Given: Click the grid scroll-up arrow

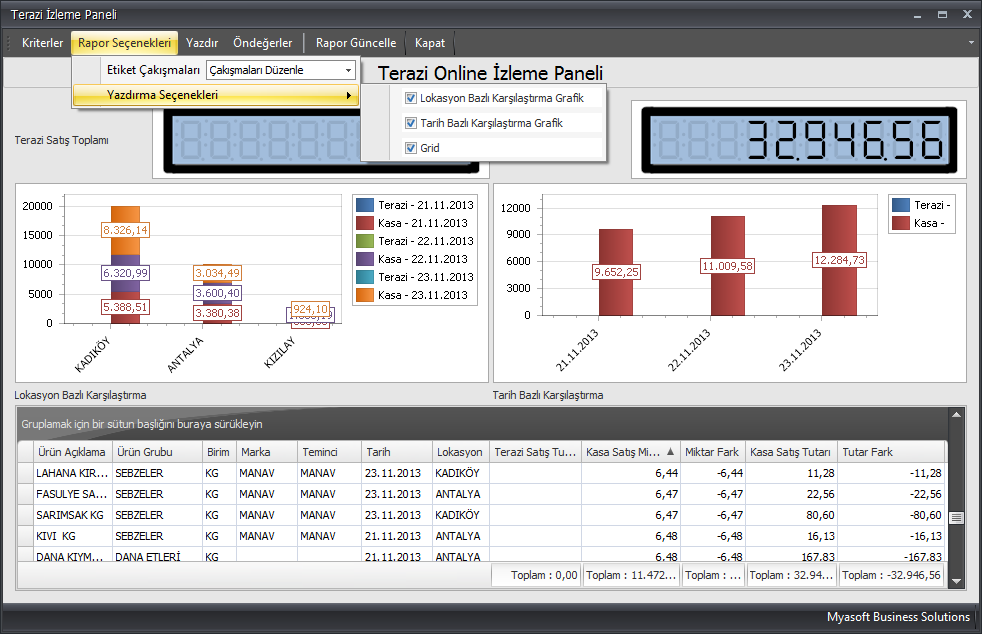Looking at the screenshot, I should click(956, 414).
